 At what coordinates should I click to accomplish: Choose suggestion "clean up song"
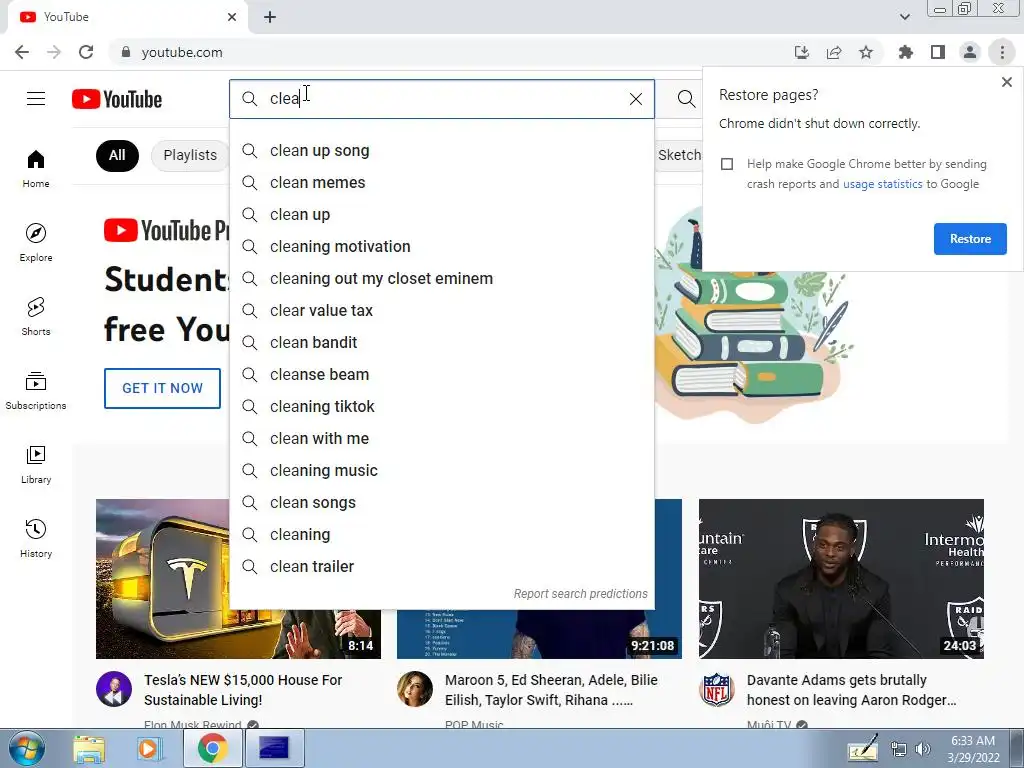click(441, 151)
